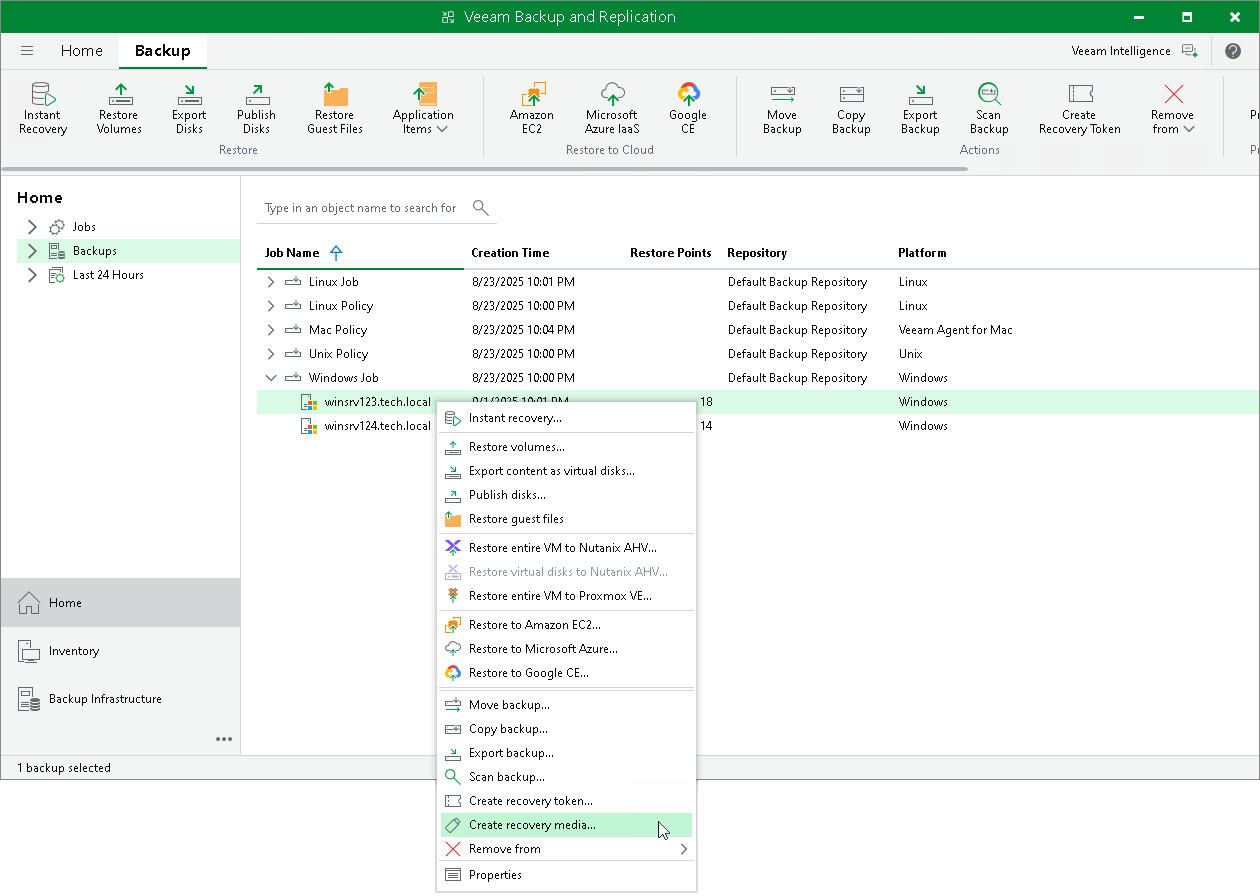Select Jobs in the Home tree

[x=84, y=227]
